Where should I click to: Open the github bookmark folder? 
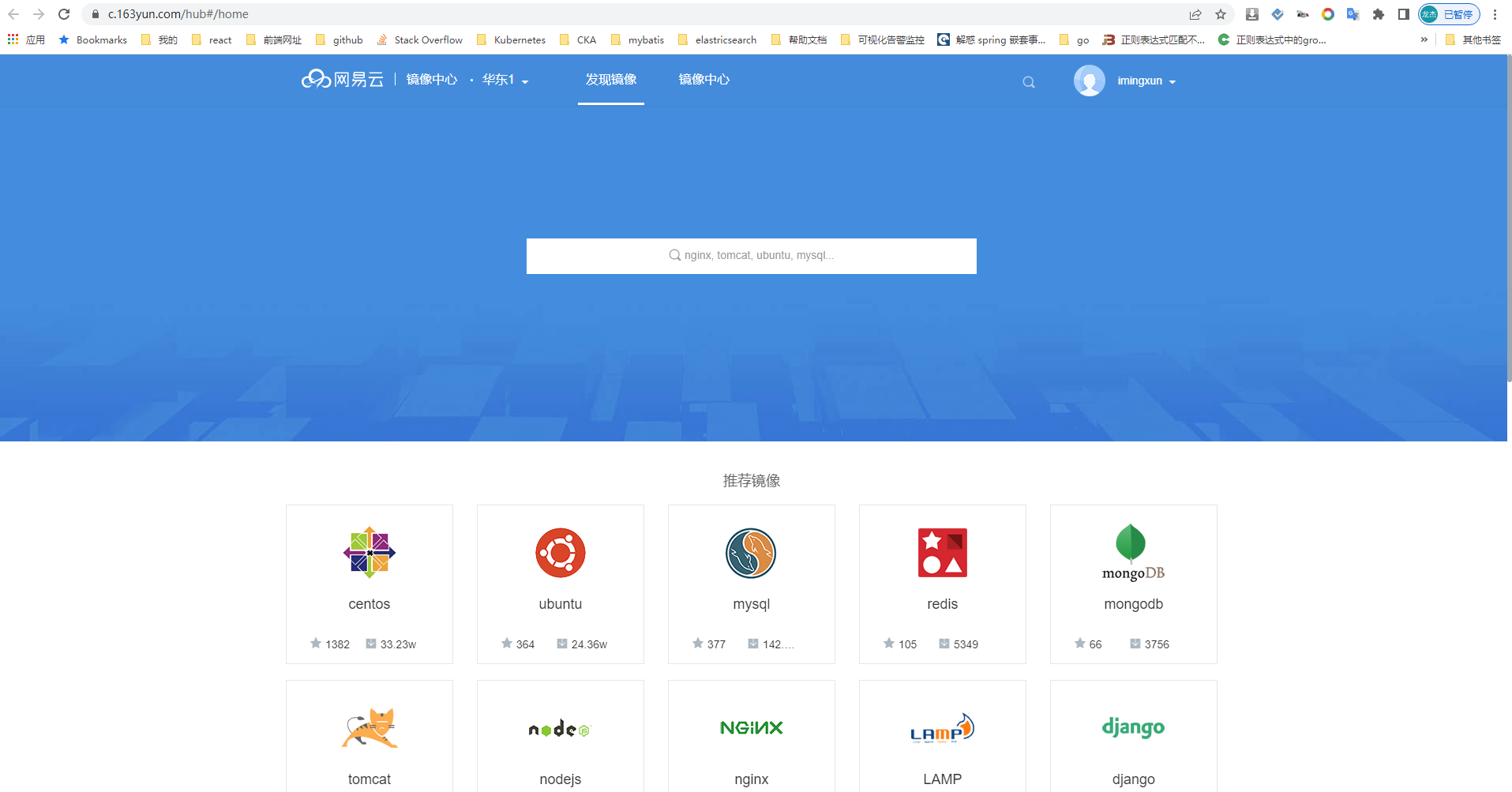point(339,39)
